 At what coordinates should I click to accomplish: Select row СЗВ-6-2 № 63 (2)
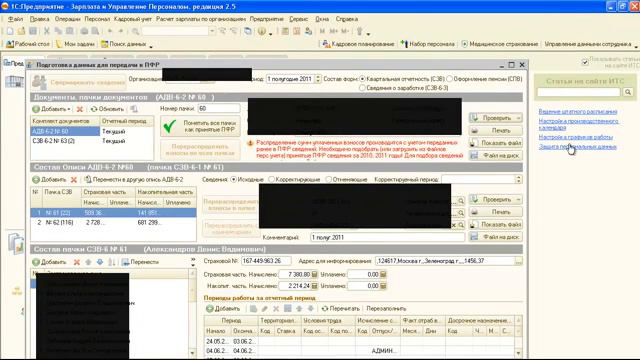click(92, 141)
